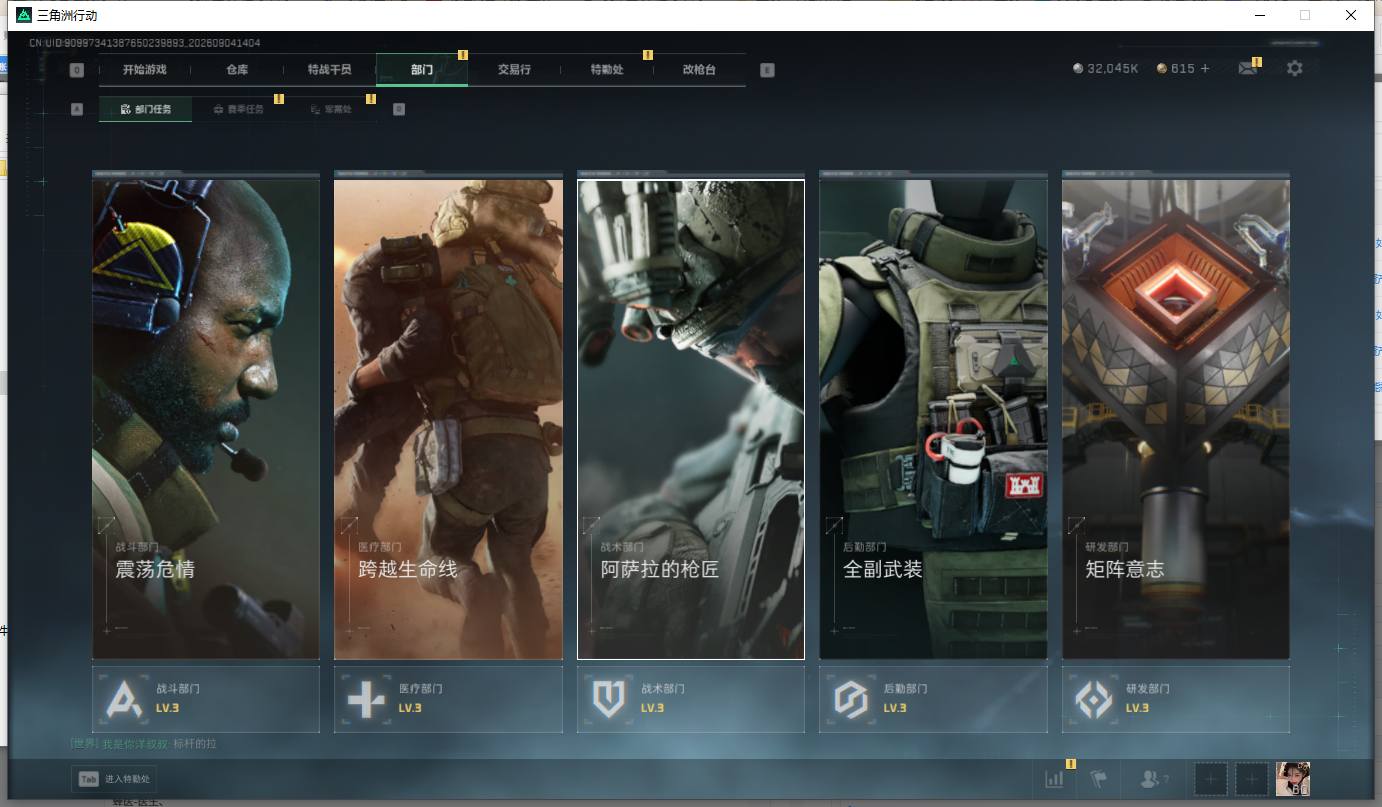Open the 阿萨拉的枪匠 mission card
The height and width of the screenshot is (807, 1382).
click(691, 418)
